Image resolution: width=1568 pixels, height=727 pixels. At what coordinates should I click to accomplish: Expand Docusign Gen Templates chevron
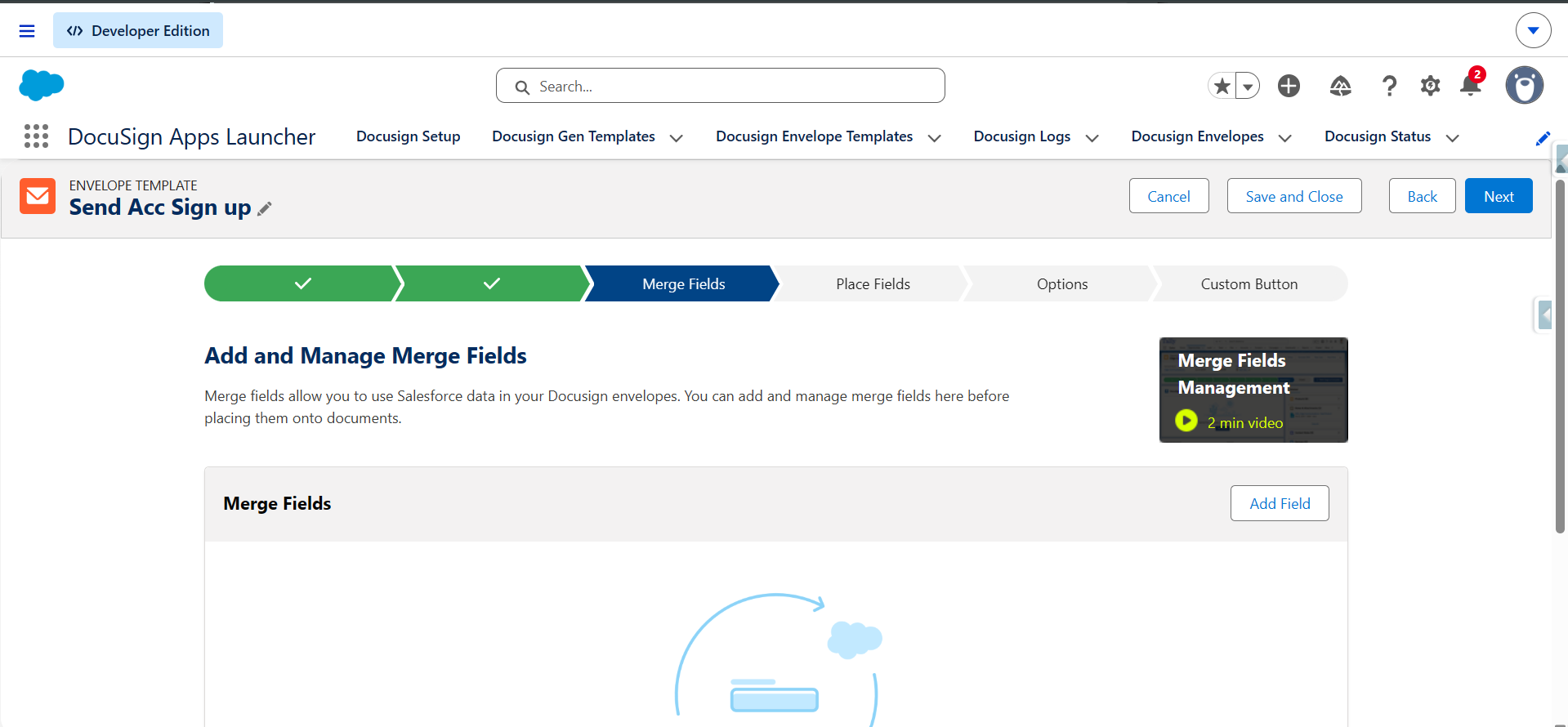click(677, 138)
